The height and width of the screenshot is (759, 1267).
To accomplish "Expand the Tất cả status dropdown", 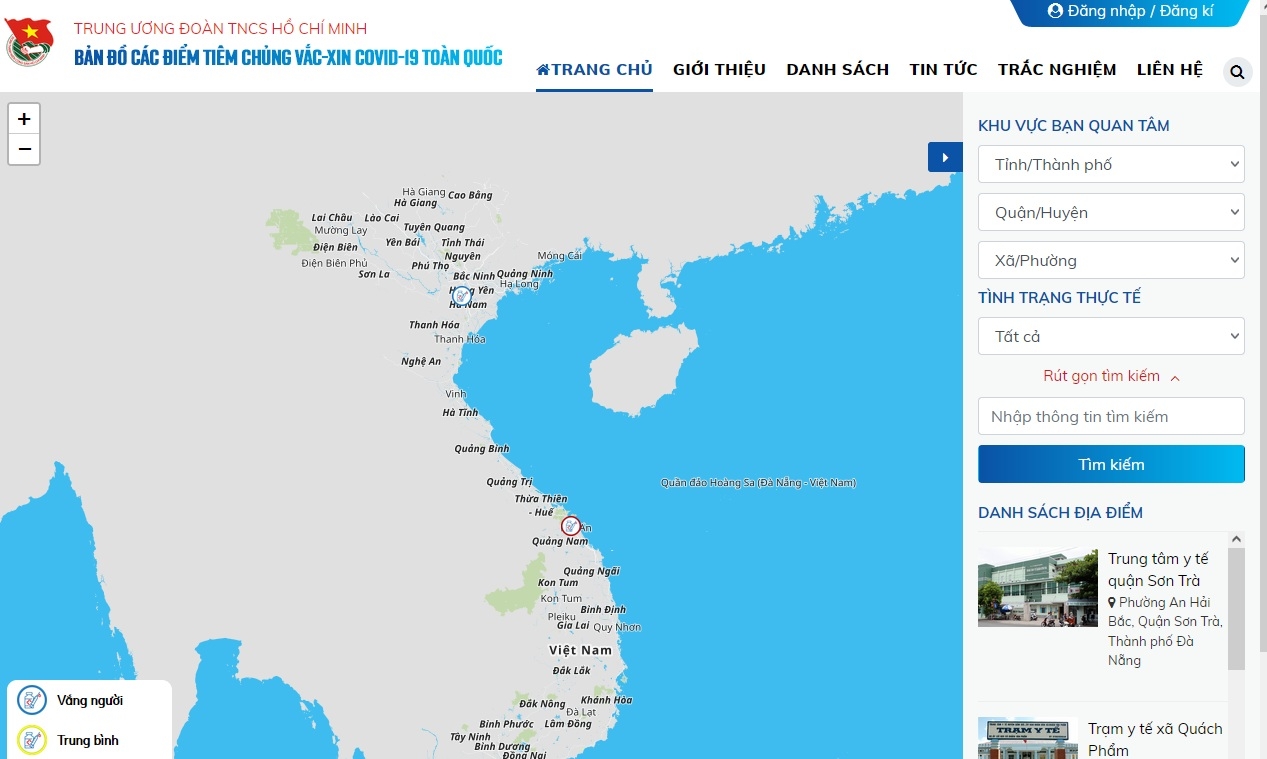I will [1111, 336].
